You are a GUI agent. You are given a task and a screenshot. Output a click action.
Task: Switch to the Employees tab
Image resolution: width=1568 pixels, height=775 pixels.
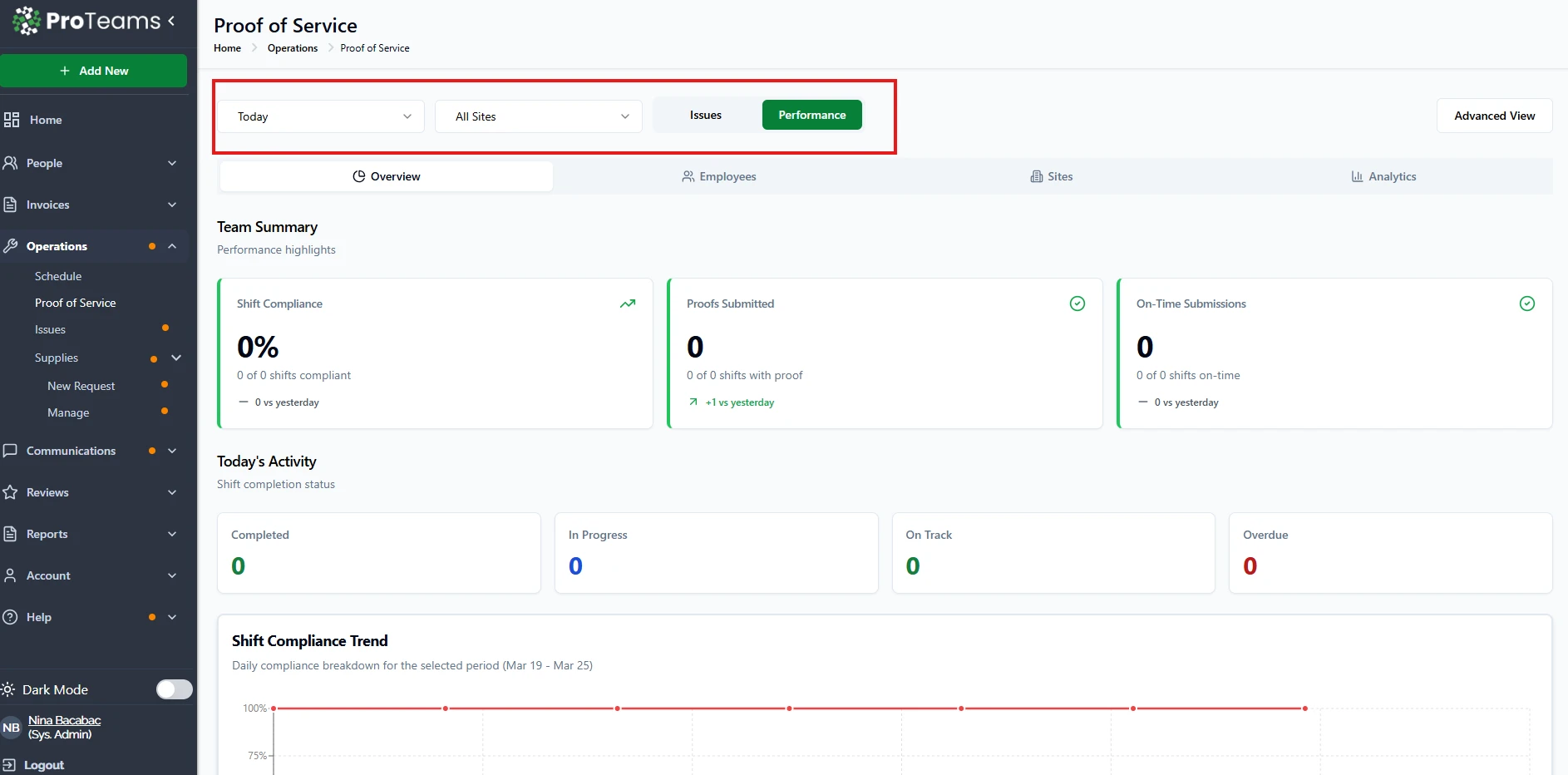point(719,176)
